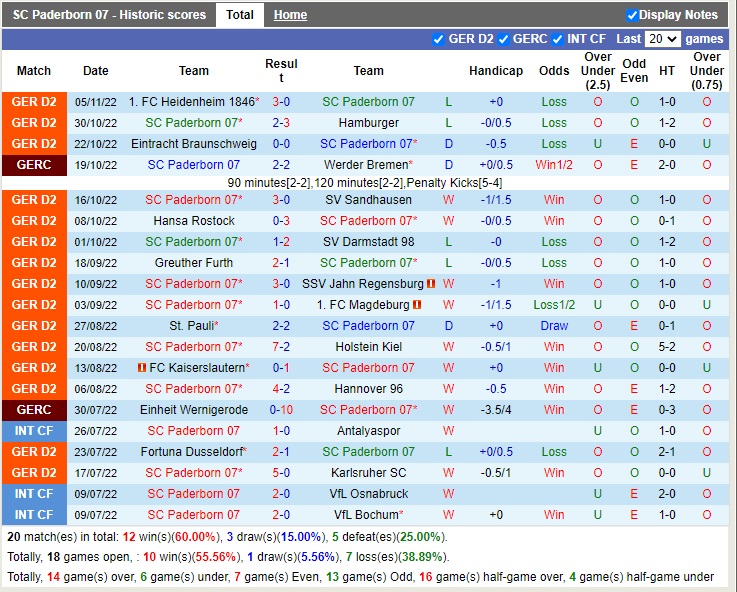Image resolution: width=737 pixels, height=592 pixels.
Task: Uncheck the GERC competition filter
Action: tap(503, 39)
